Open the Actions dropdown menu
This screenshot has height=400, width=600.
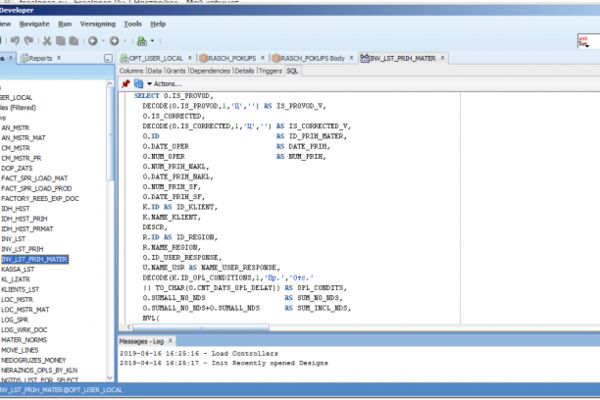164,83
